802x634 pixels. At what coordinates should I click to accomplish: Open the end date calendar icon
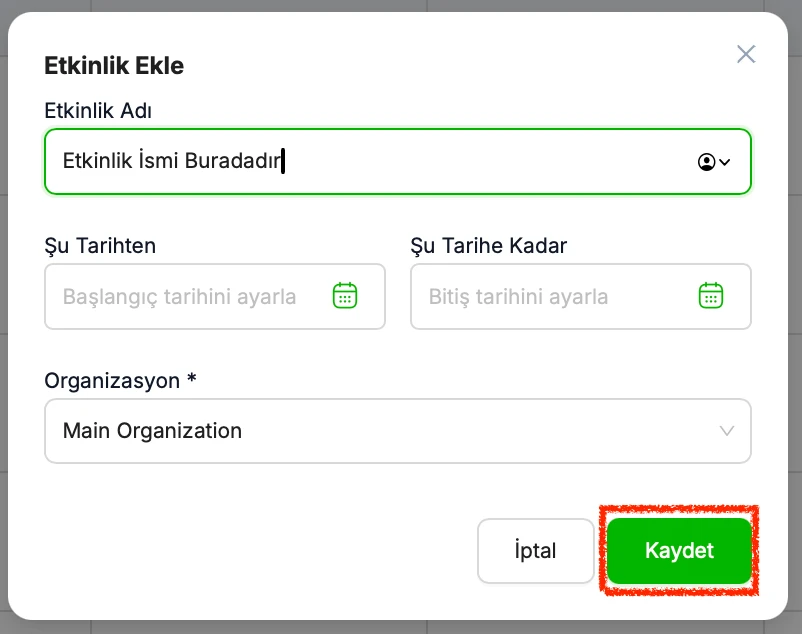711,296
